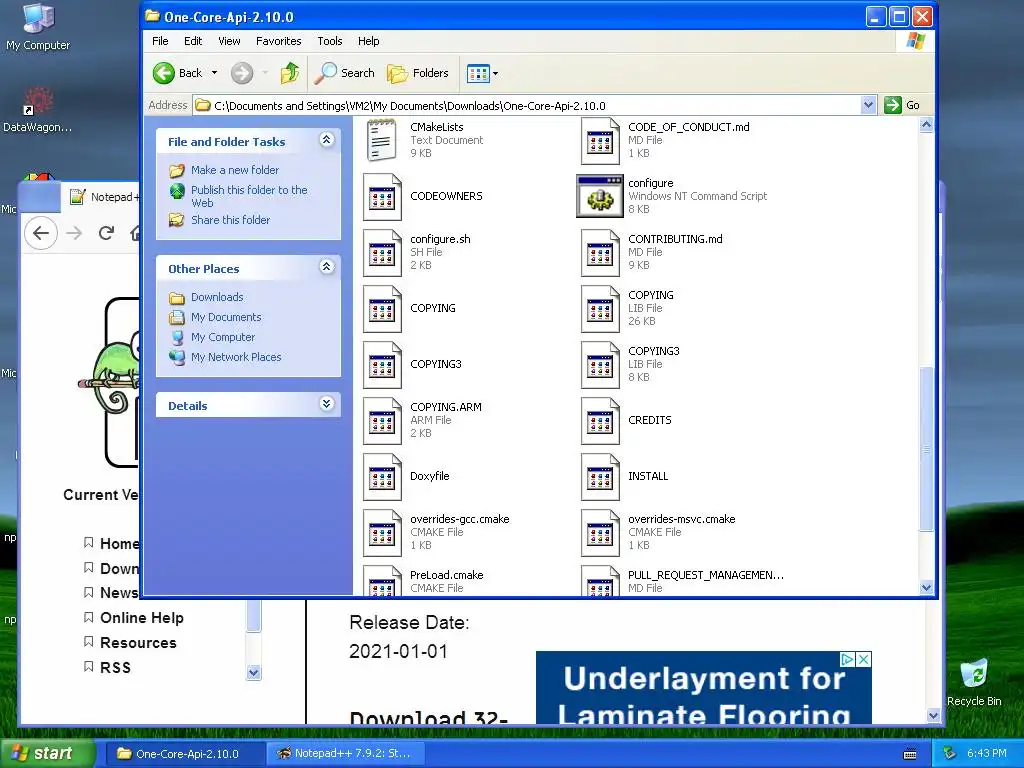This screenshot has width=1024, height=768.
Task: Select the COPYING3 file without type icon
Action: coord(382,365)
